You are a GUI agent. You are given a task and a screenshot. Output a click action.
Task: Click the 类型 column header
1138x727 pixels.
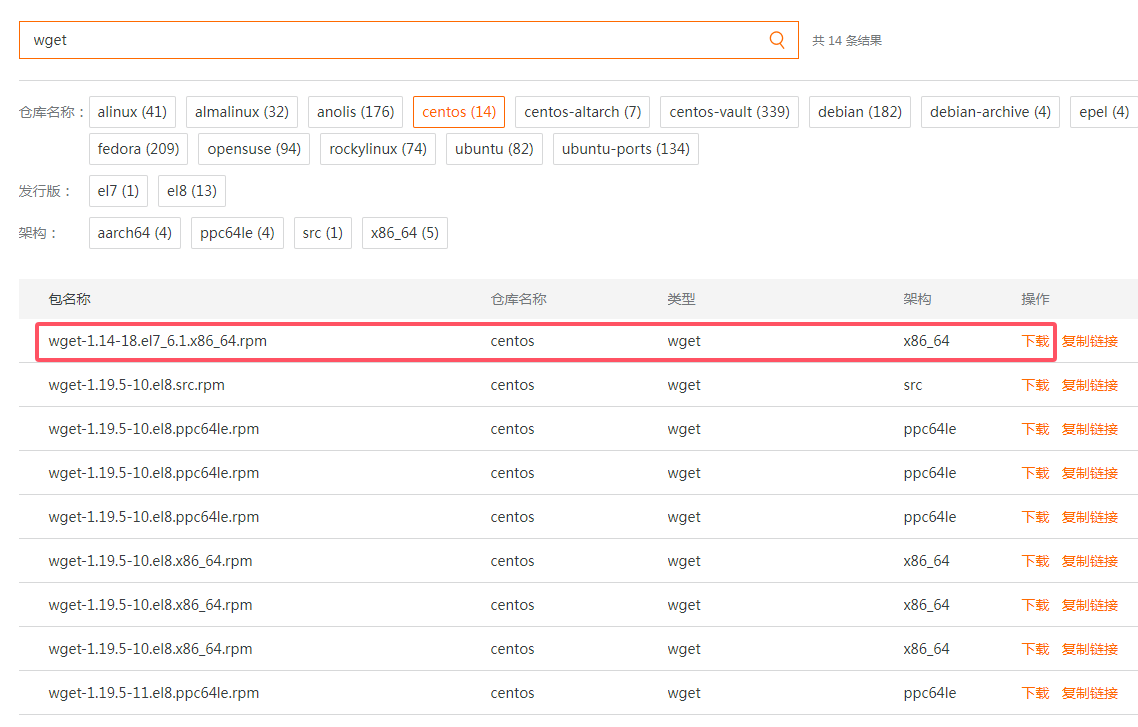click(681, 299)
